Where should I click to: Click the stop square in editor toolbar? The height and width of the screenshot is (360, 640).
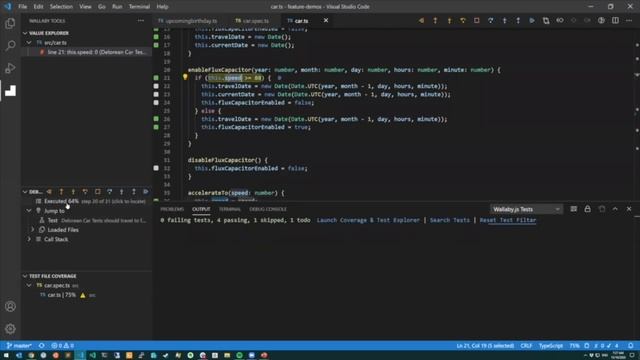point(476,20)
